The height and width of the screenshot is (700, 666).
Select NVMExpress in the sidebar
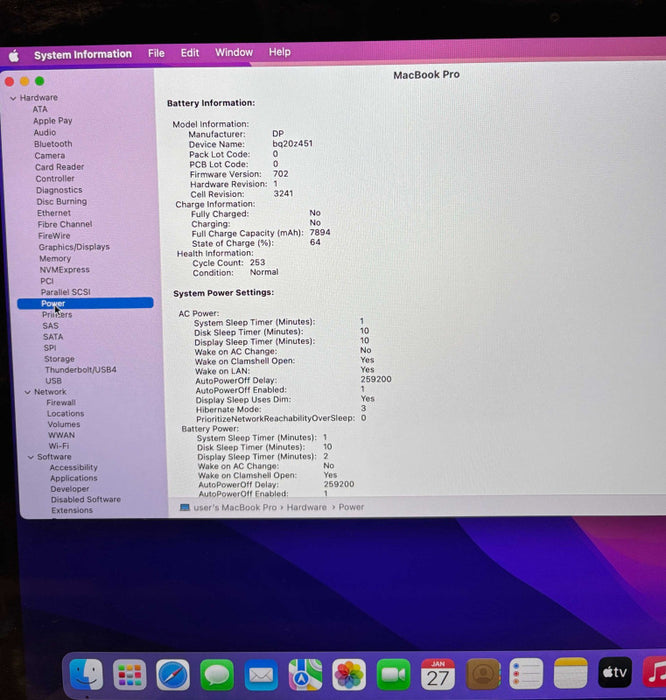(64, 270)
